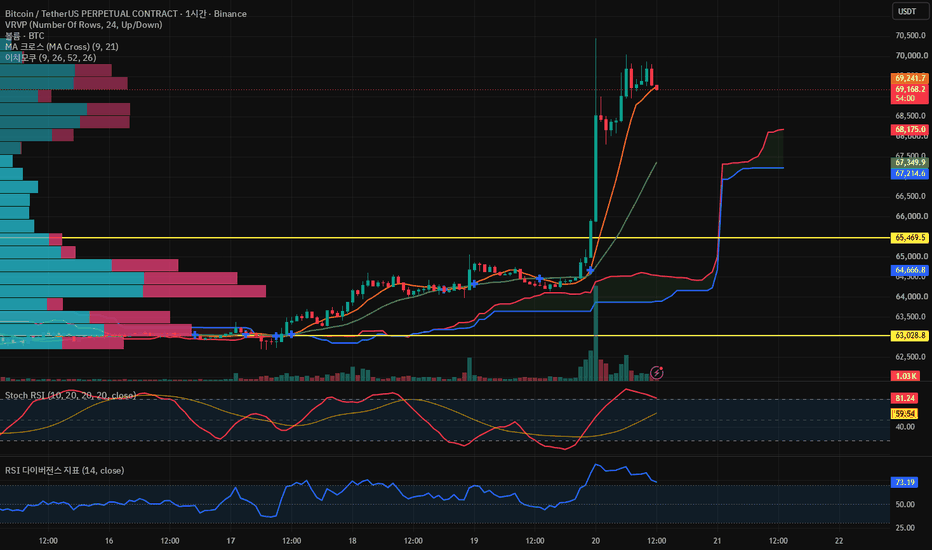
Task: Click the red 69,168.2 current price label
Action: 909,89
